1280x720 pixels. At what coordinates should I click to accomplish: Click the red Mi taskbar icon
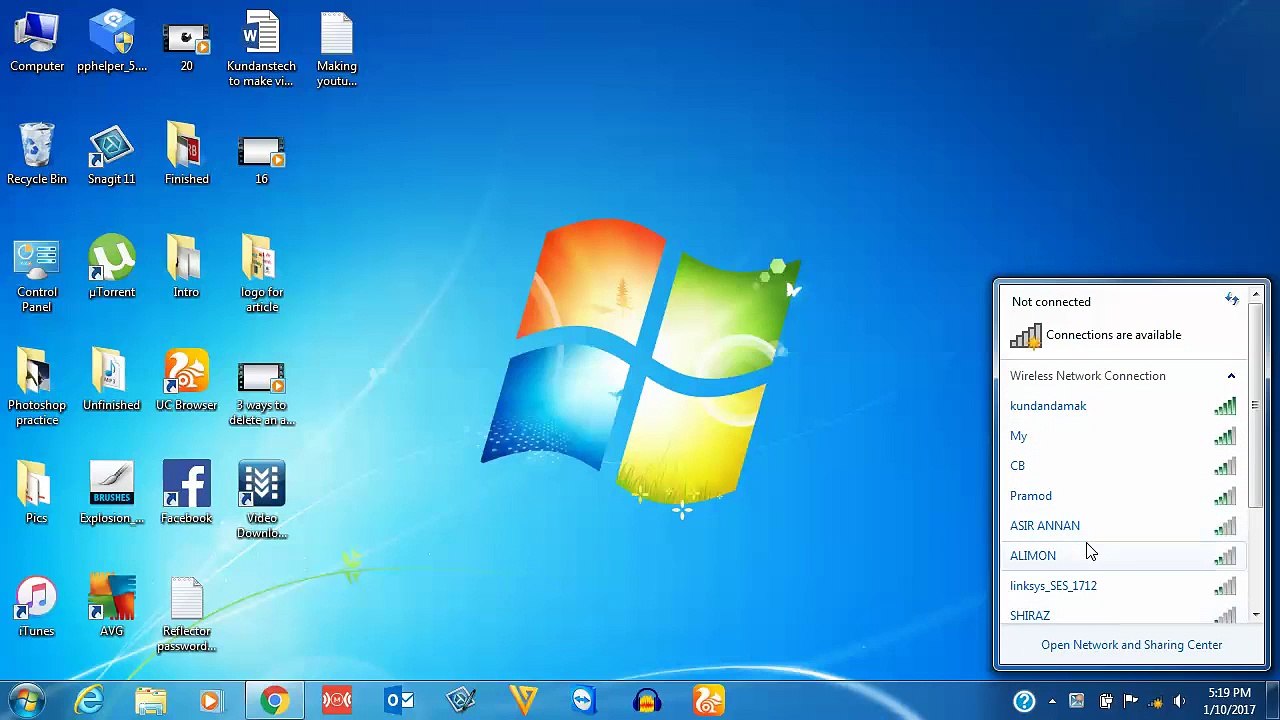click(337, 700)
